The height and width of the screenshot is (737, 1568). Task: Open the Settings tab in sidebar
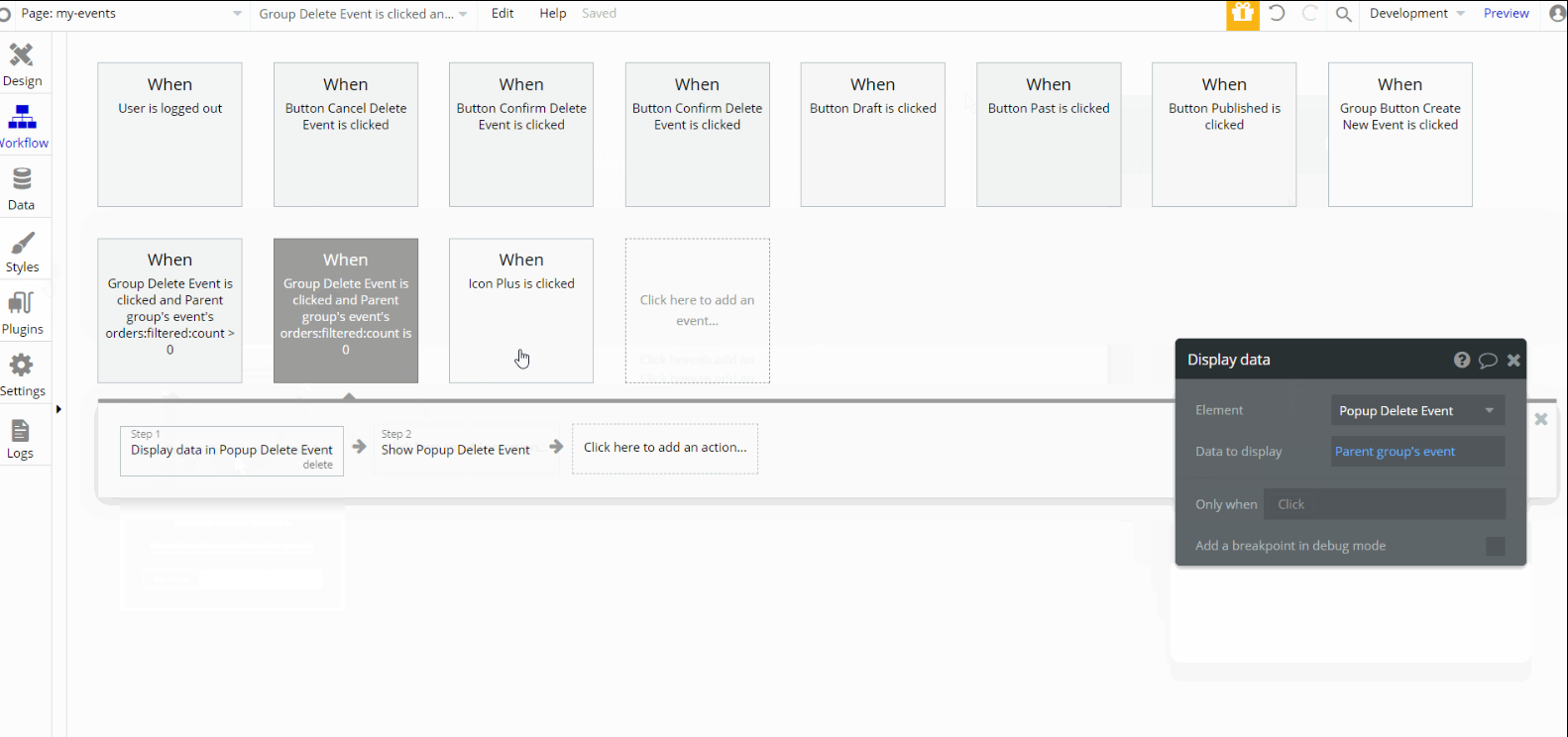pos(22,375)
